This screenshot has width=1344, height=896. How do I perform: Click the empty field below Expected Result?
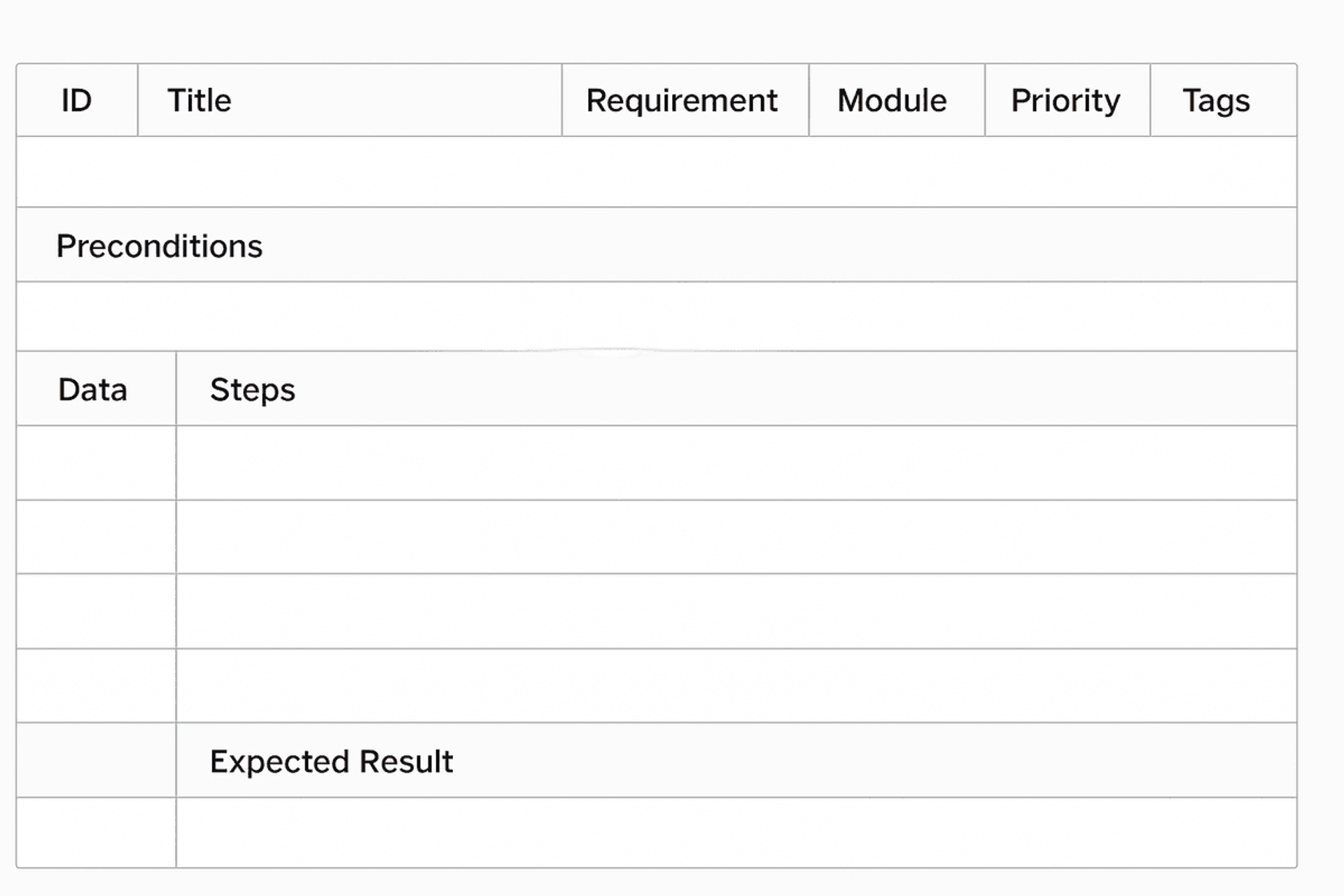(x=735, y=833)
